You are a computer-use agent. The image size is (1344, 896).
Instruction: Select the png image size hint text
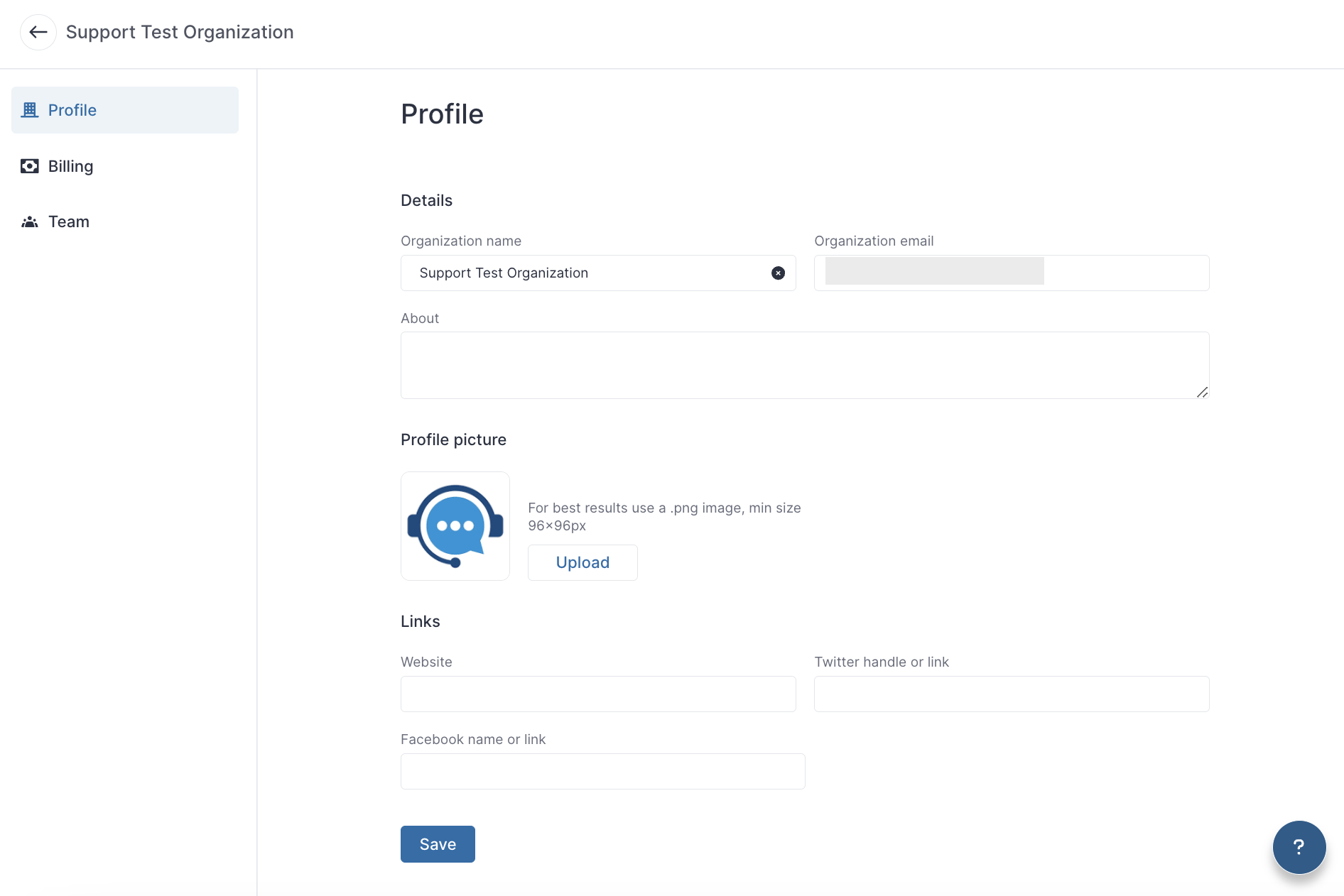(664, 517)
